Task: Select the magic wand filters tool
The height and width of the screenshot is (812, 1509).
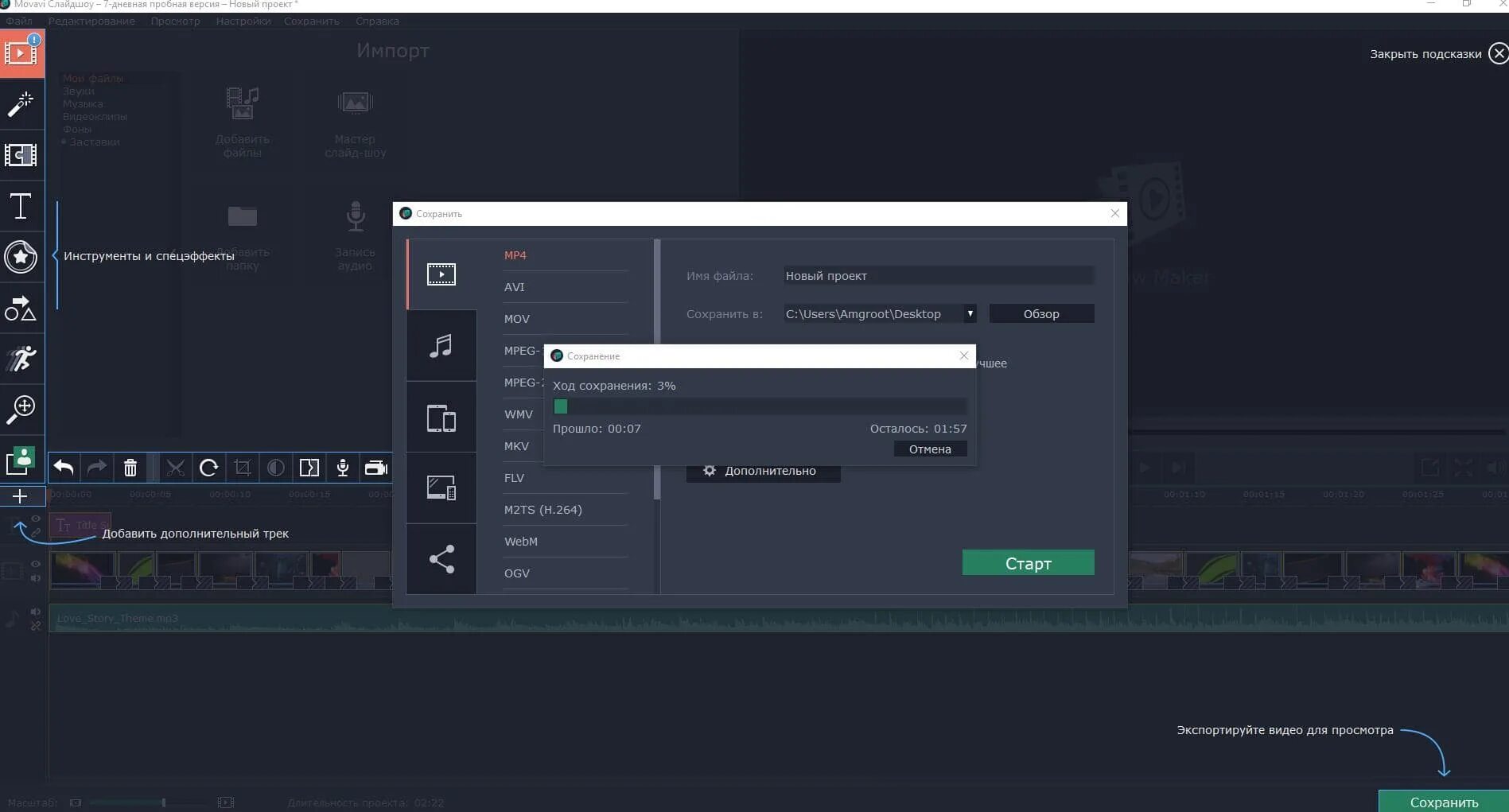Action: (x=21, y=104)
